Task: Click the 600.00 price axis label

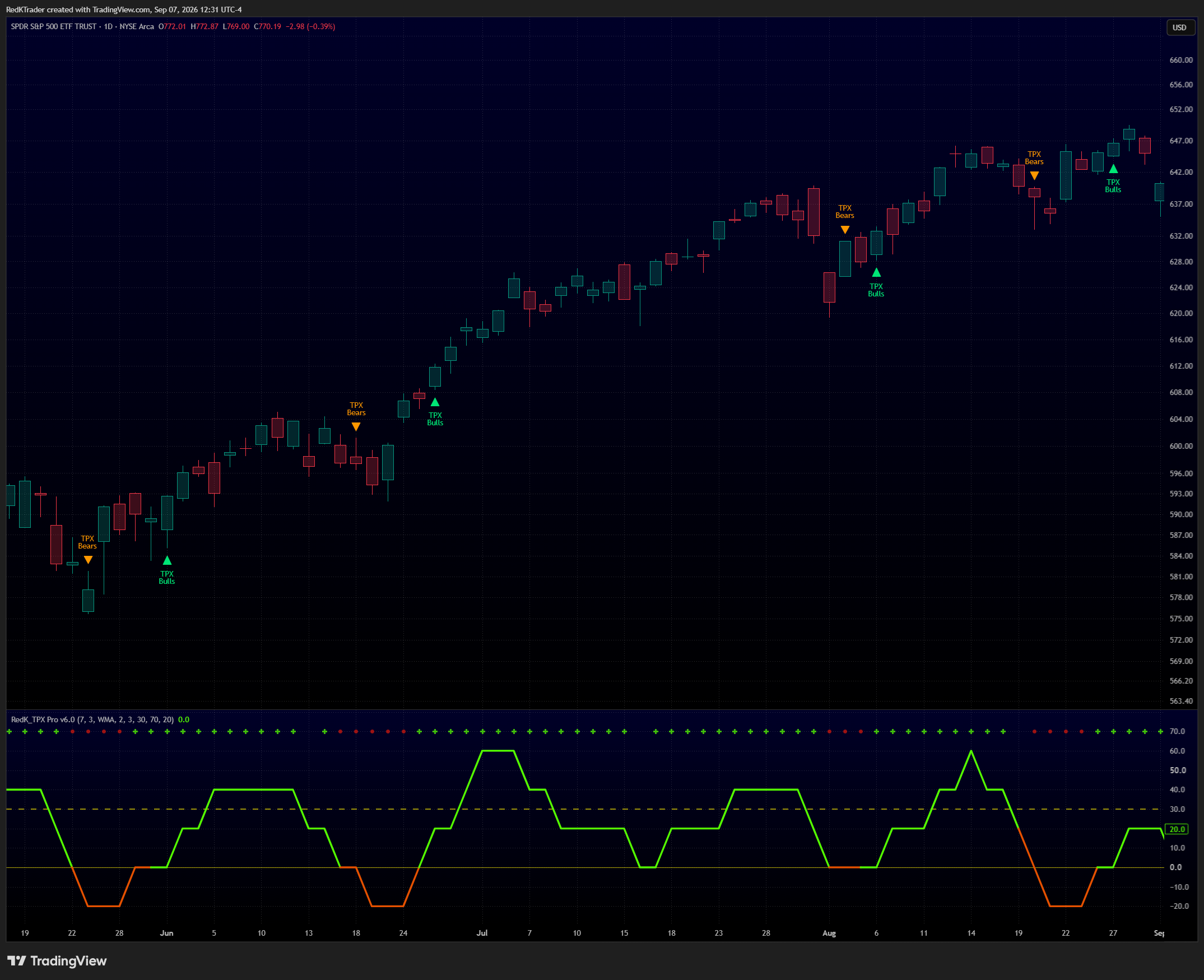Action: [1181, 446]
